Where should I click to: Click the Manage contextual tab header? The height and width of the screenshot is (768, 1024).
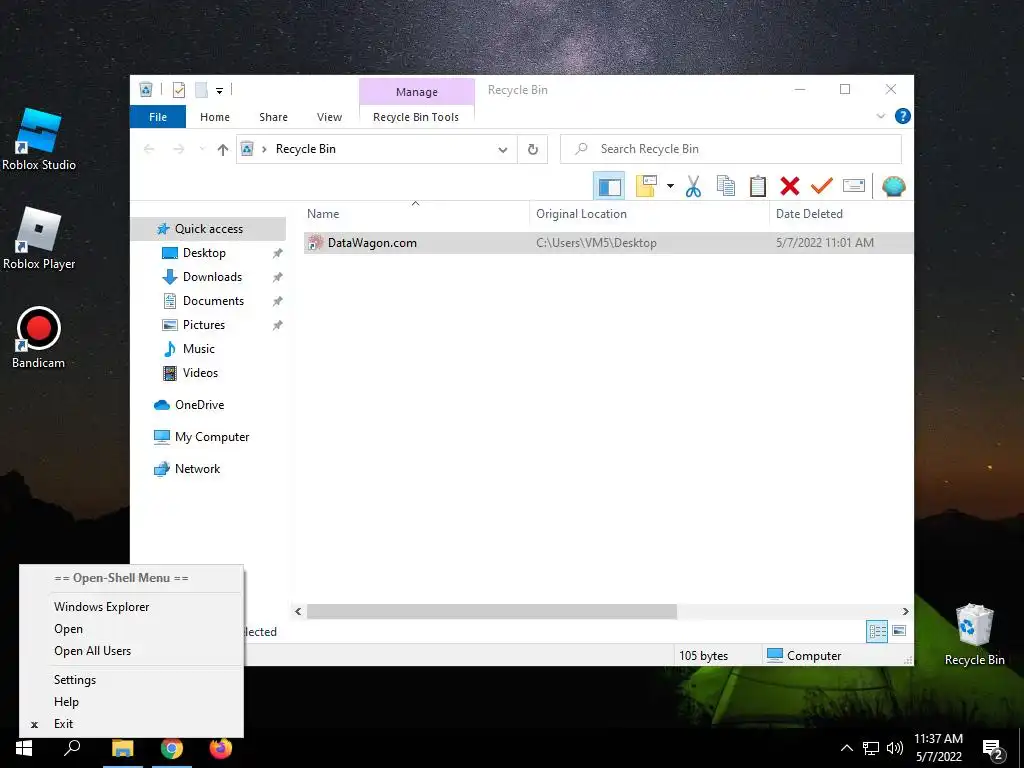coord(417,92)
